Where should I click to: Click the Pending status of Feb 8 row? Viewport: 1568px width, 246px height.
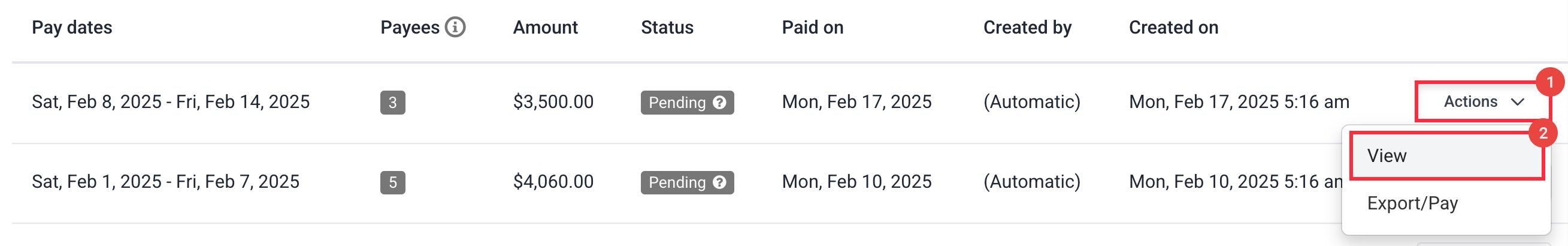click(687, 103)
